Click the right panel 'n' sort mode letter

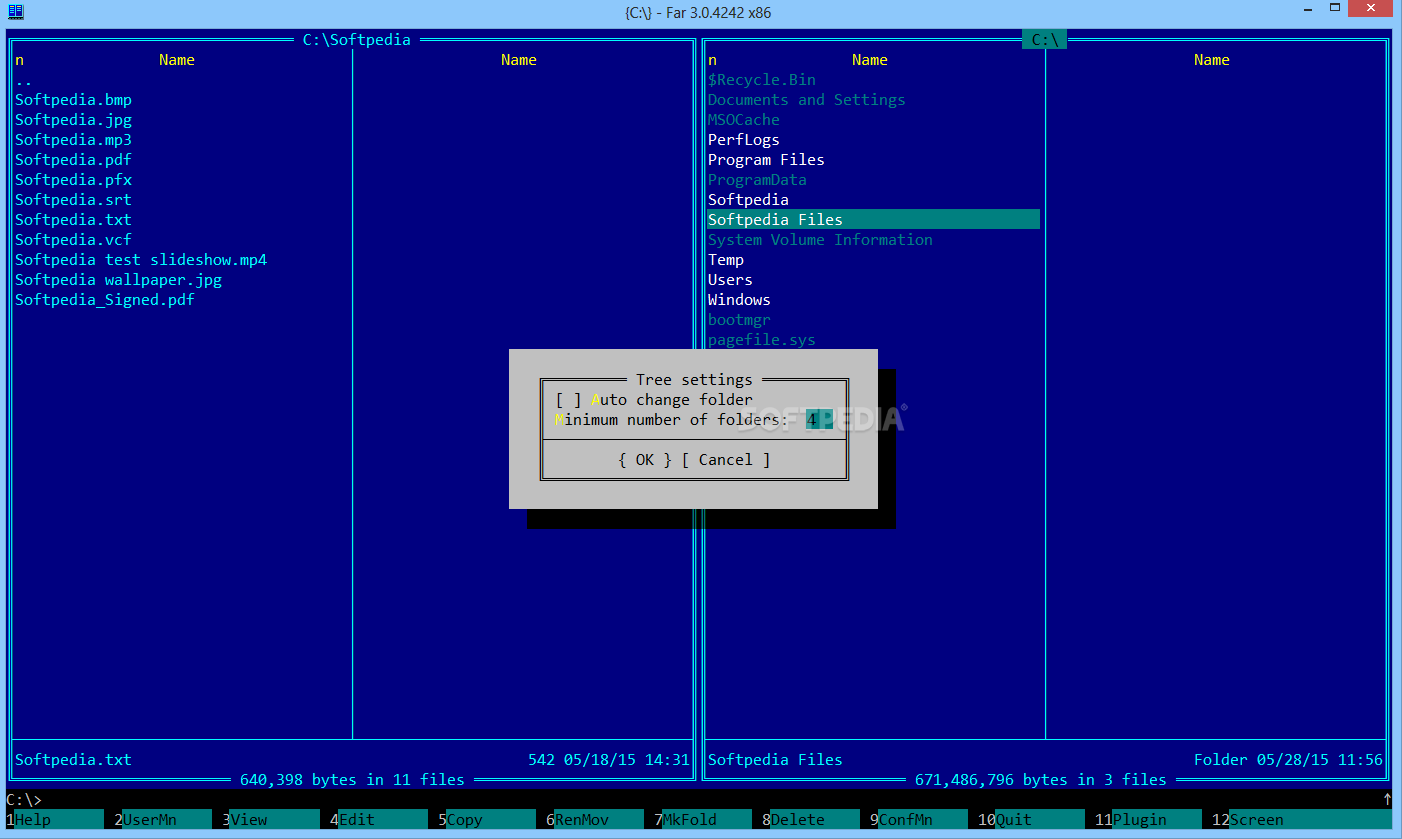[712, 60]
